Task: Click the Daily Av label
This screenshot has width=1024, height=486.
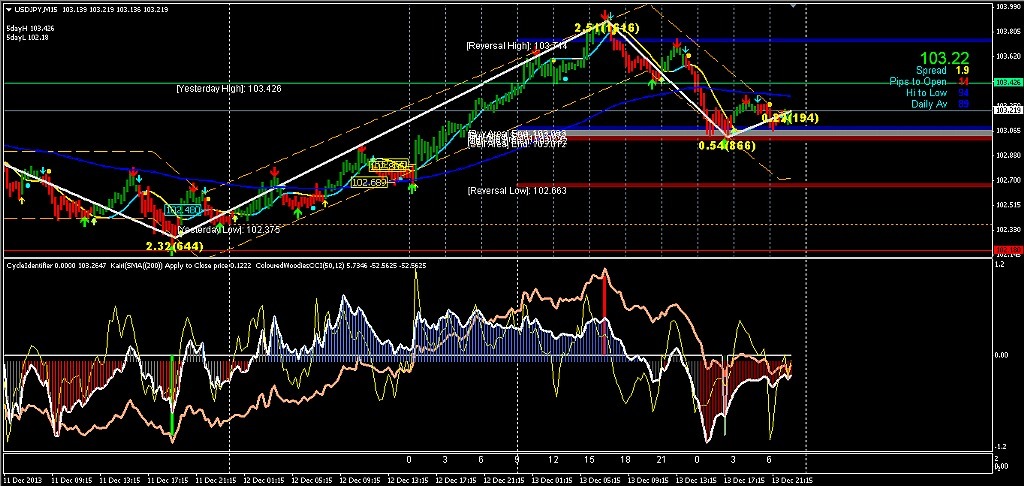Action: coord(927,105)
